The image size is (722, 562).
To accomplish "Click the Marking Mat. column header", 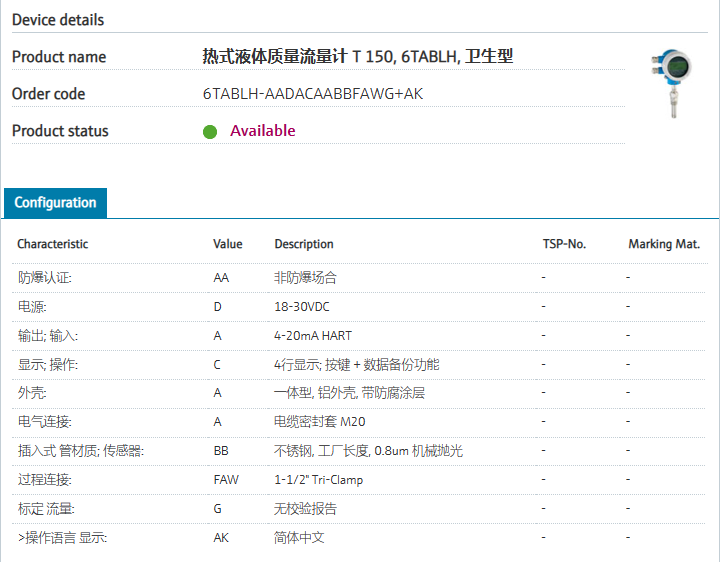I will click(664, 244).
